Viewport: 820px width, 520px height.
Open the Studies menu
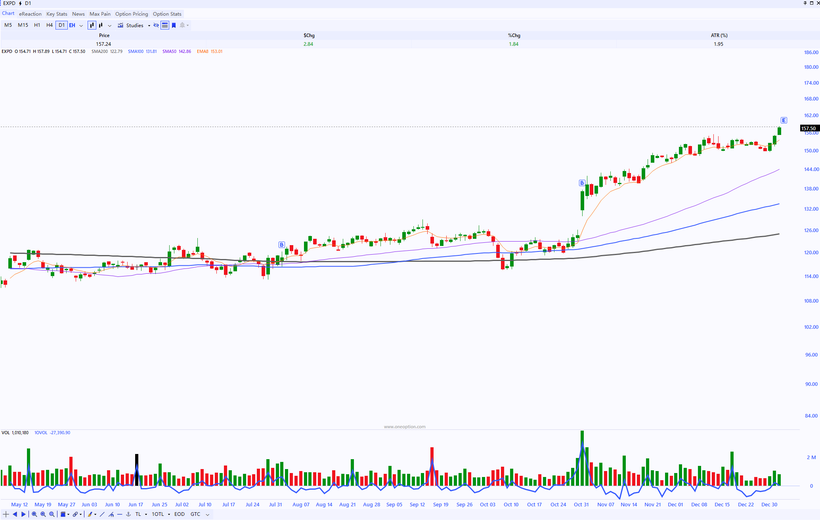tap(130, 25)
